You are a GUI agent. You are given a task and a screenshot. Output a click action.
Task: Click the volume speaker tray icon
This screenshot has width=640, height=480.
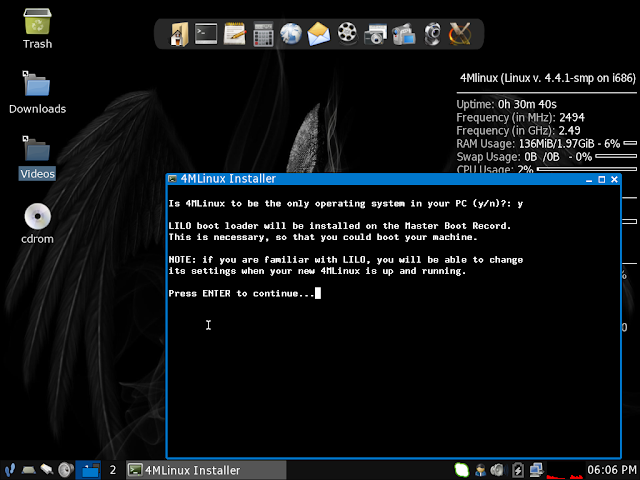tap(499, 470)
